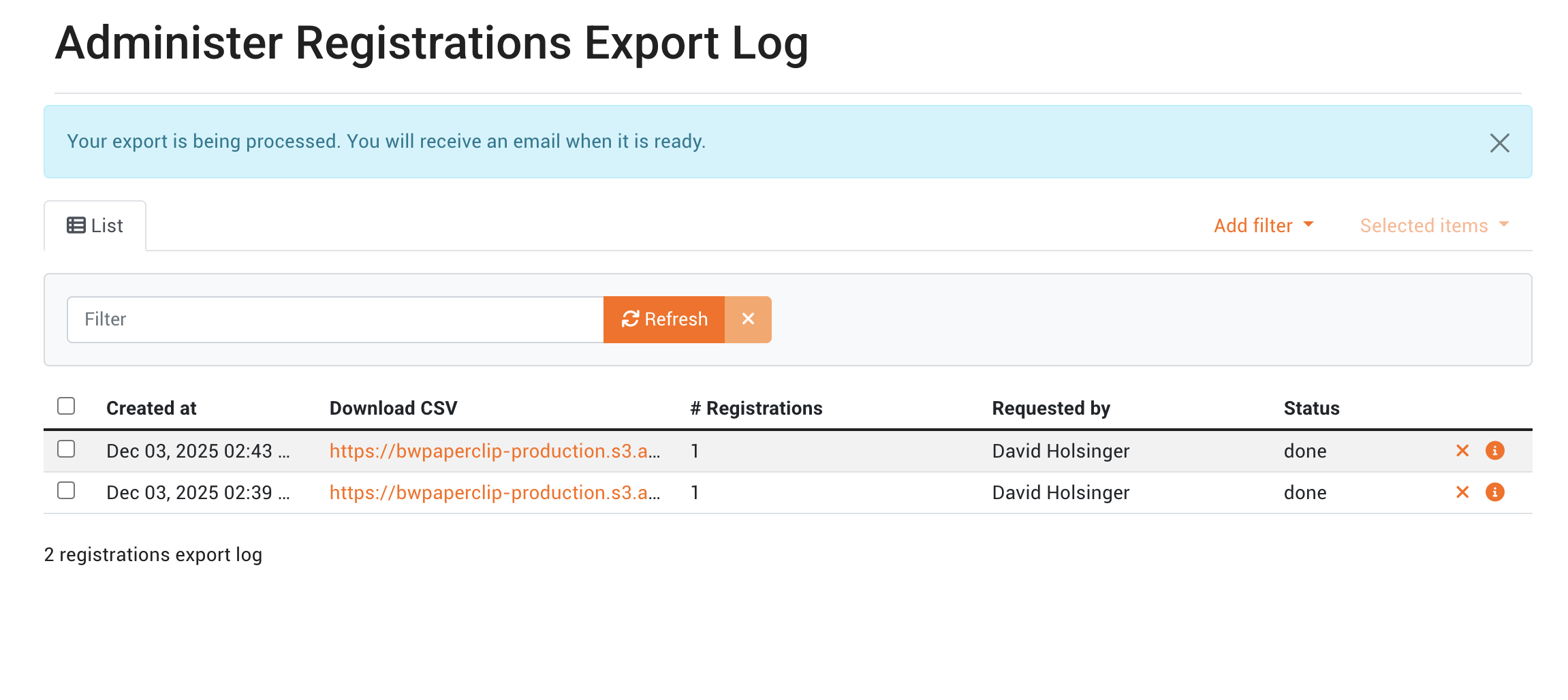Sort by the # Registrations column
Image resolution: width=1568 pixels, height=700 pixels.
(756, 409)
